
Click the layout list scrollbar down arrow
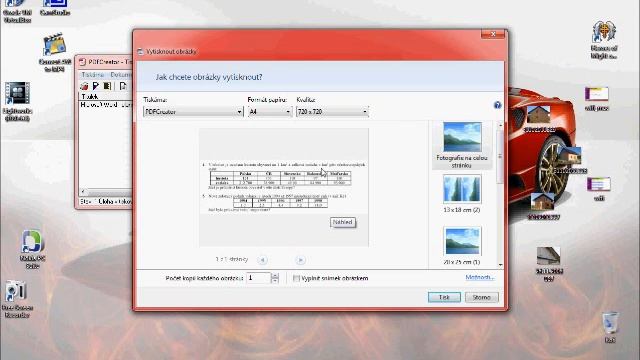pyautogui.click(x=500, y=265)
